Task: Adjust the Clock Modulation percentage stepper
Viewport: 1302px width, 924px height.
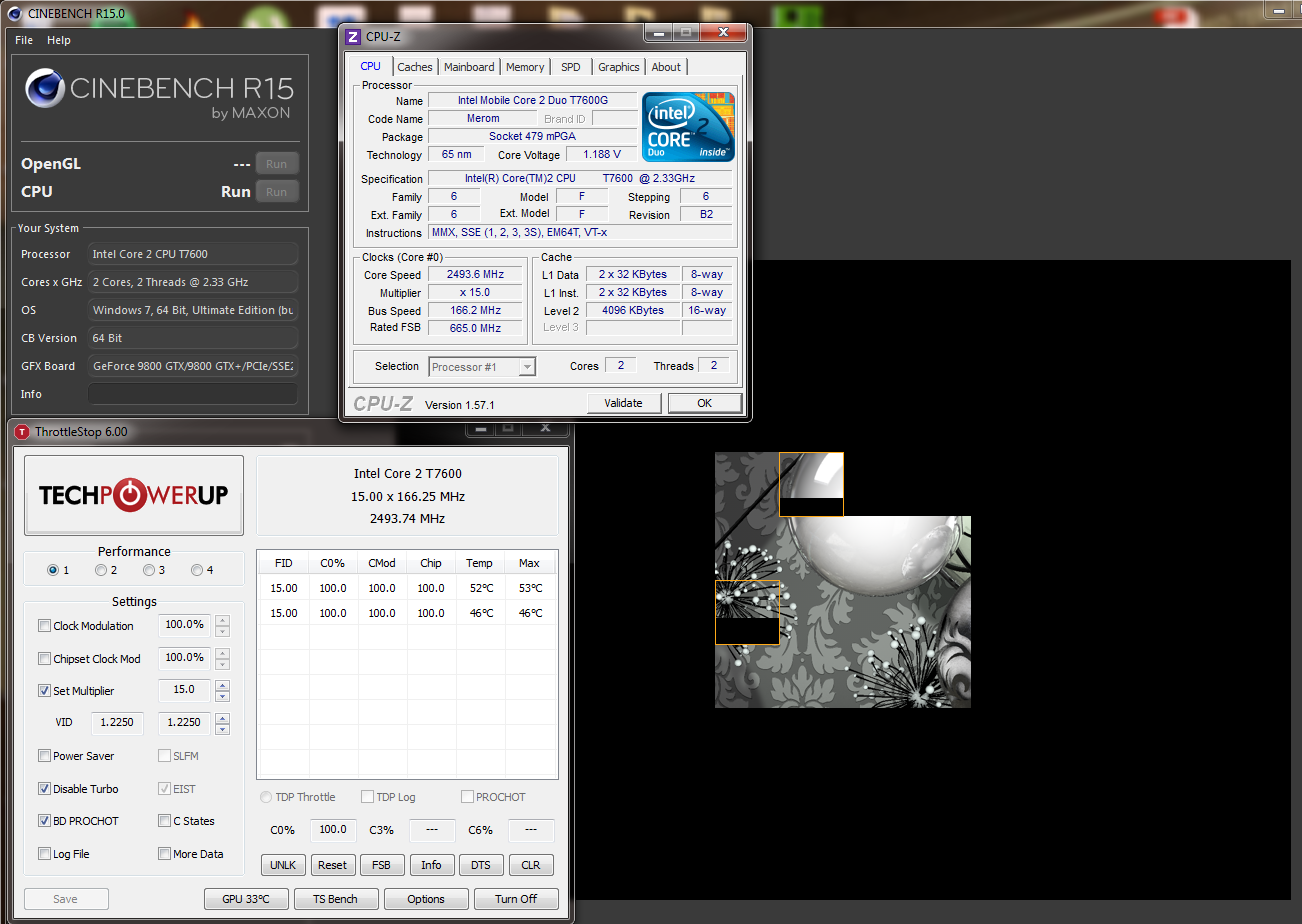Action: (x=222, y=626)
